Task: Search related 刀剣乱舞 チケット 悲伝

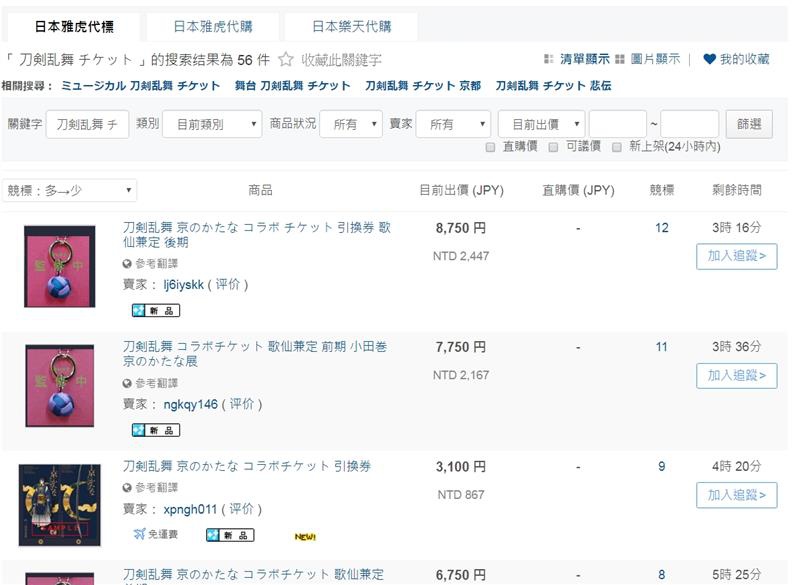Action: coord(553,86)
